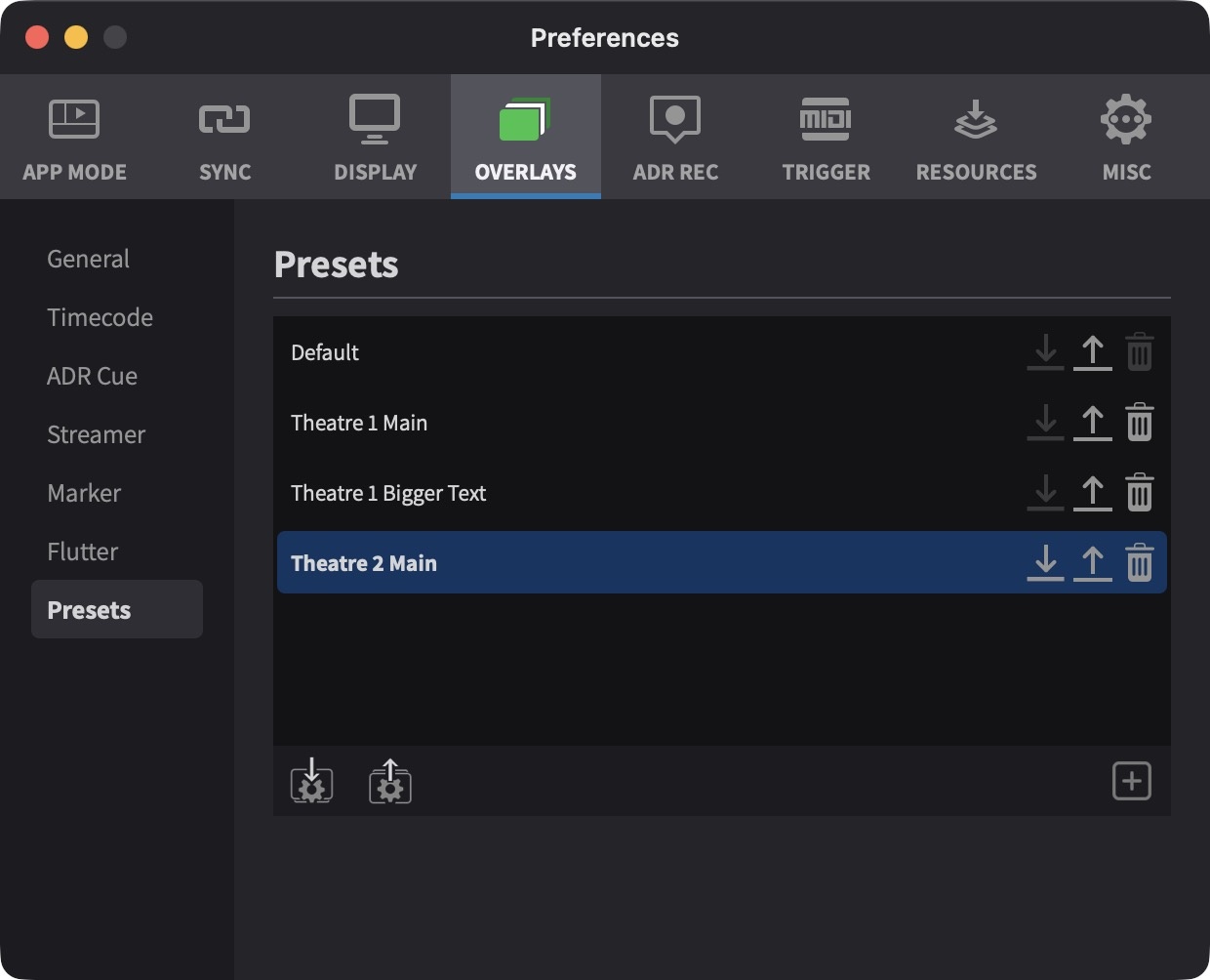This screenshot has width=1210, height=980.
Task: Click download arrow for Theatre 1 Bigger Text
Action: pos(1046,493)
